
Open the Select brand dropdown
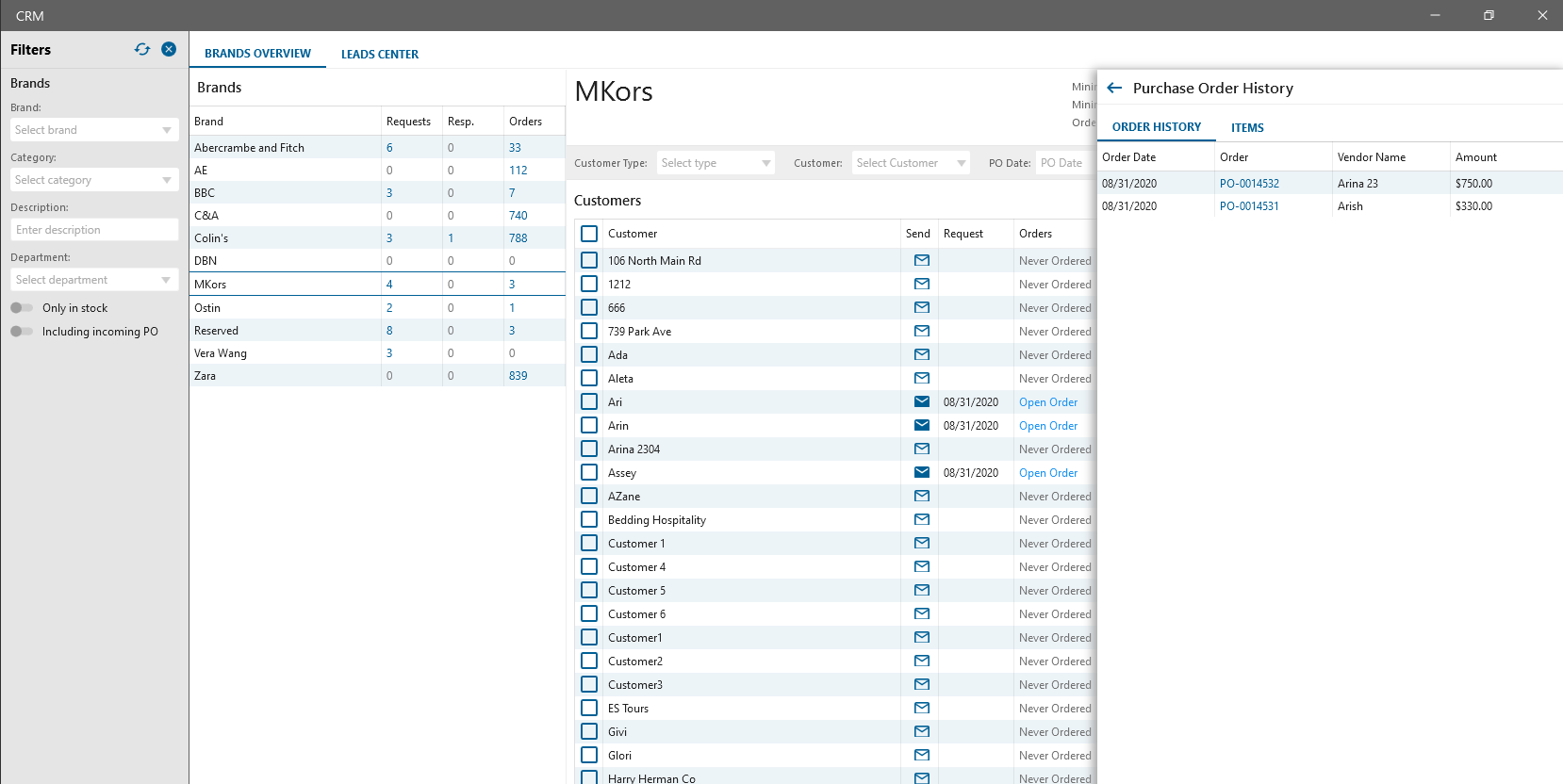pos(94,130)
